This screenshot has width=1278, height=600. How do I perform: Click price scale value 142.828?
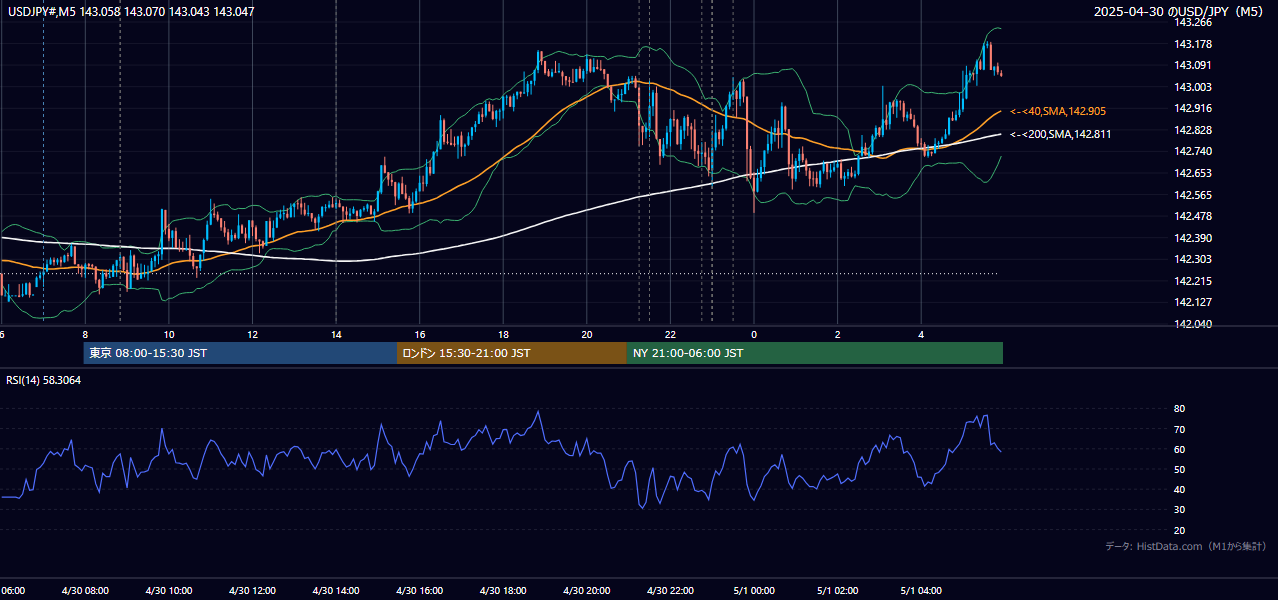click(x=1194, y=130)
